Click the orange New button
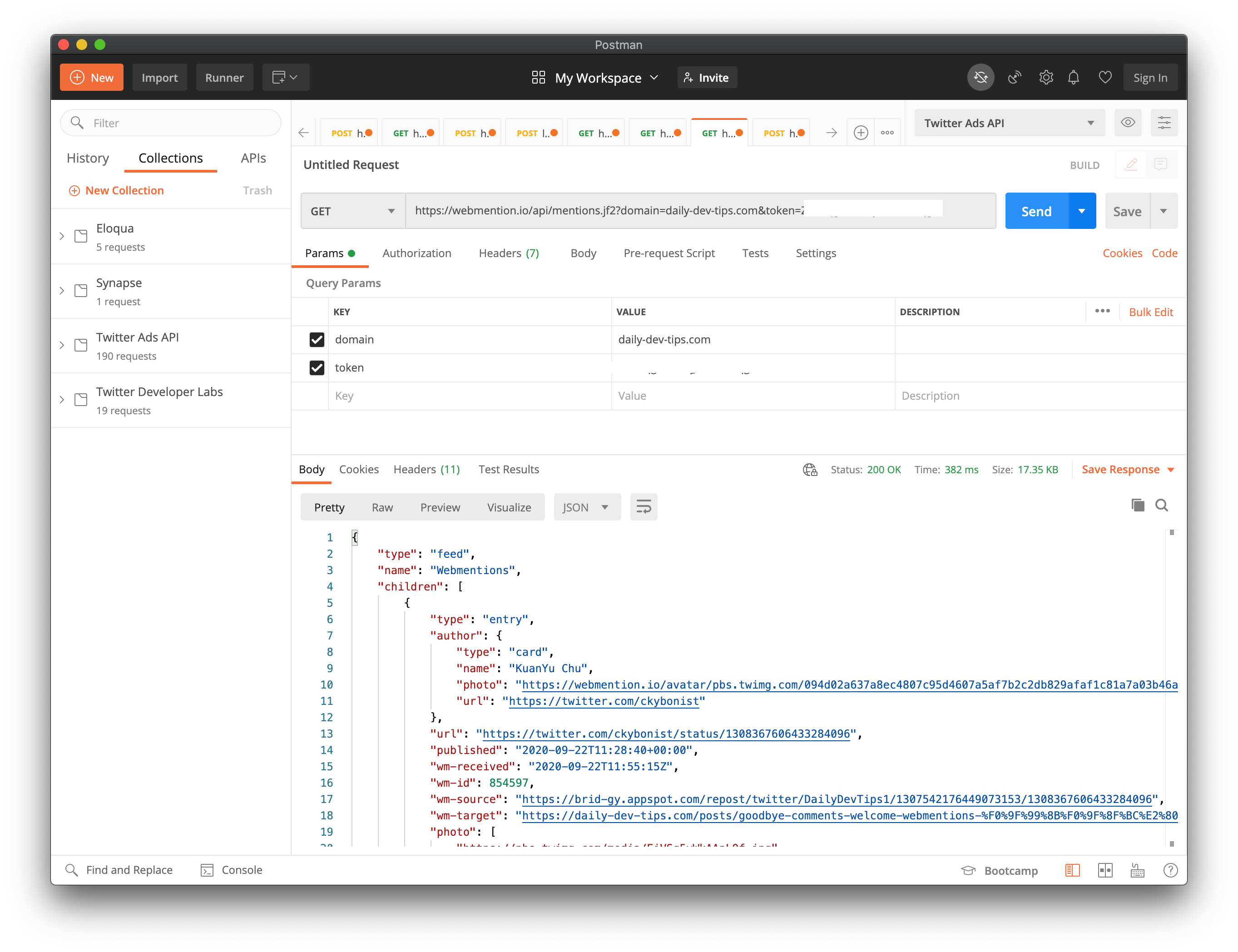The image size is (1238, 952). (91, 78)
